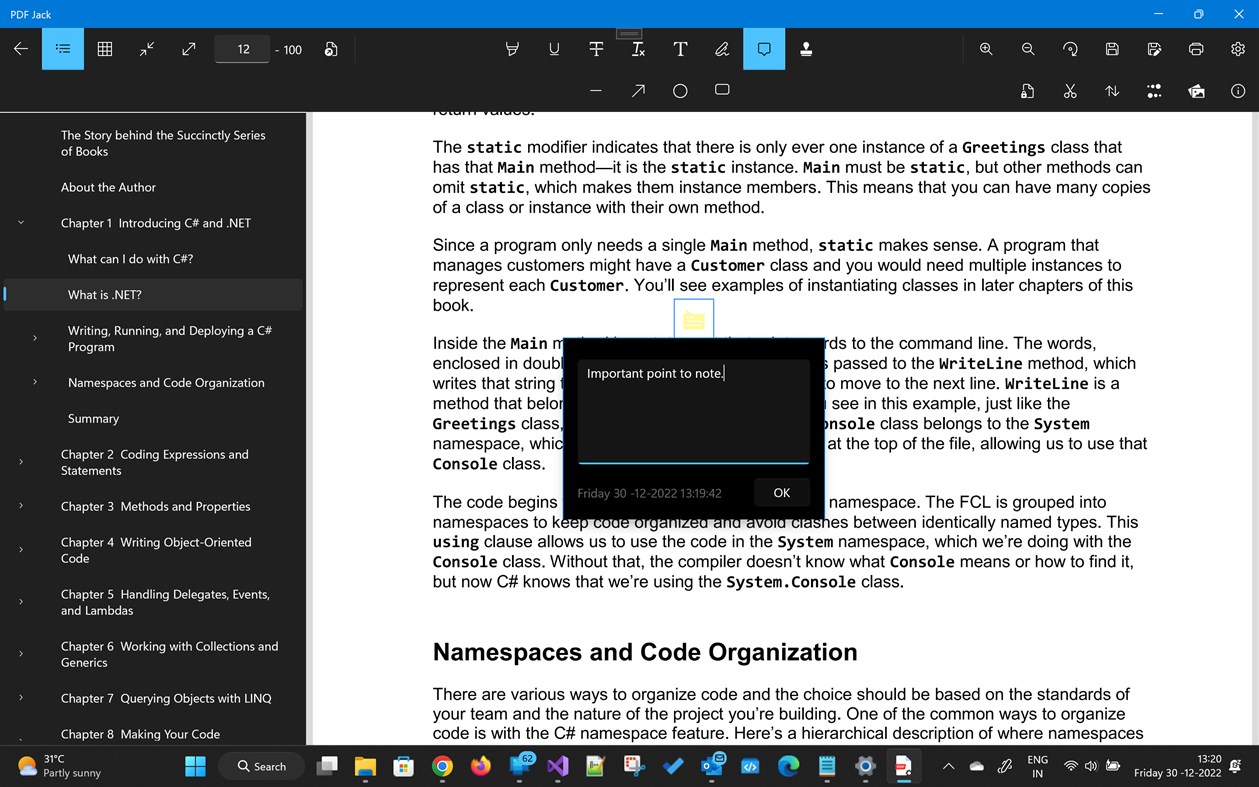Viewport: 1259px width, 787px height.
Task: Select the Strikethrough annotation tool
Action: point(596,48)
